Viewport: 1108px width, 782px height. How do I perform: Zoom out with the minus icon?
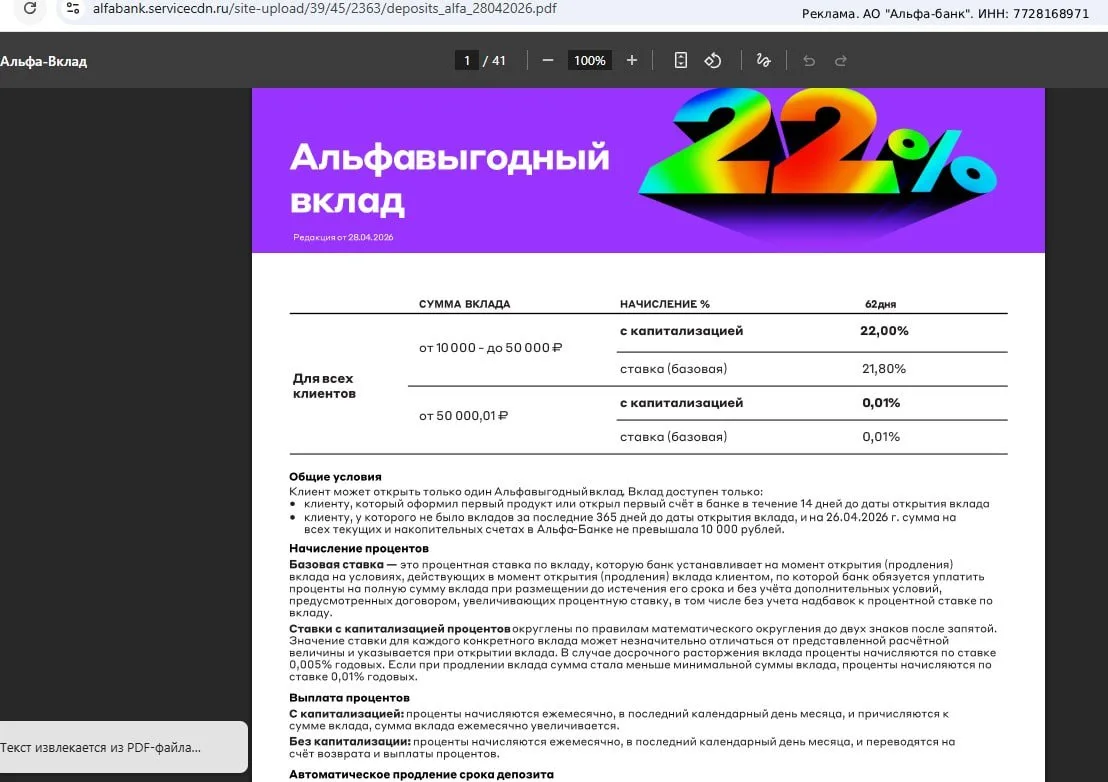(548, 61)
